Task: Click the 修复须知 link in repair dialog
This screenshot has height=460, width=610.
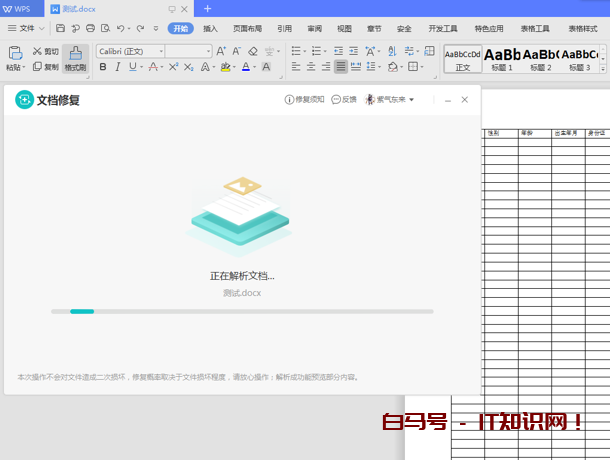Action: point(304,100)
